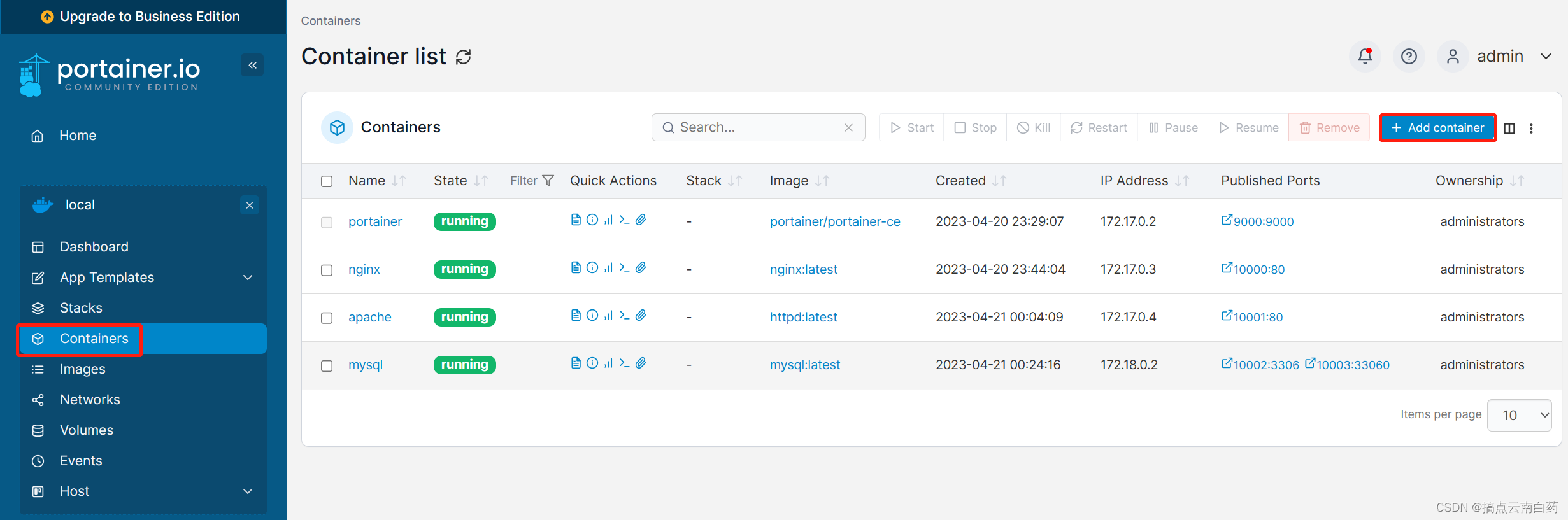Screen dimensions: 1568x520
Task: Open exec console for nginx container
Action: [x=624, y=268]
